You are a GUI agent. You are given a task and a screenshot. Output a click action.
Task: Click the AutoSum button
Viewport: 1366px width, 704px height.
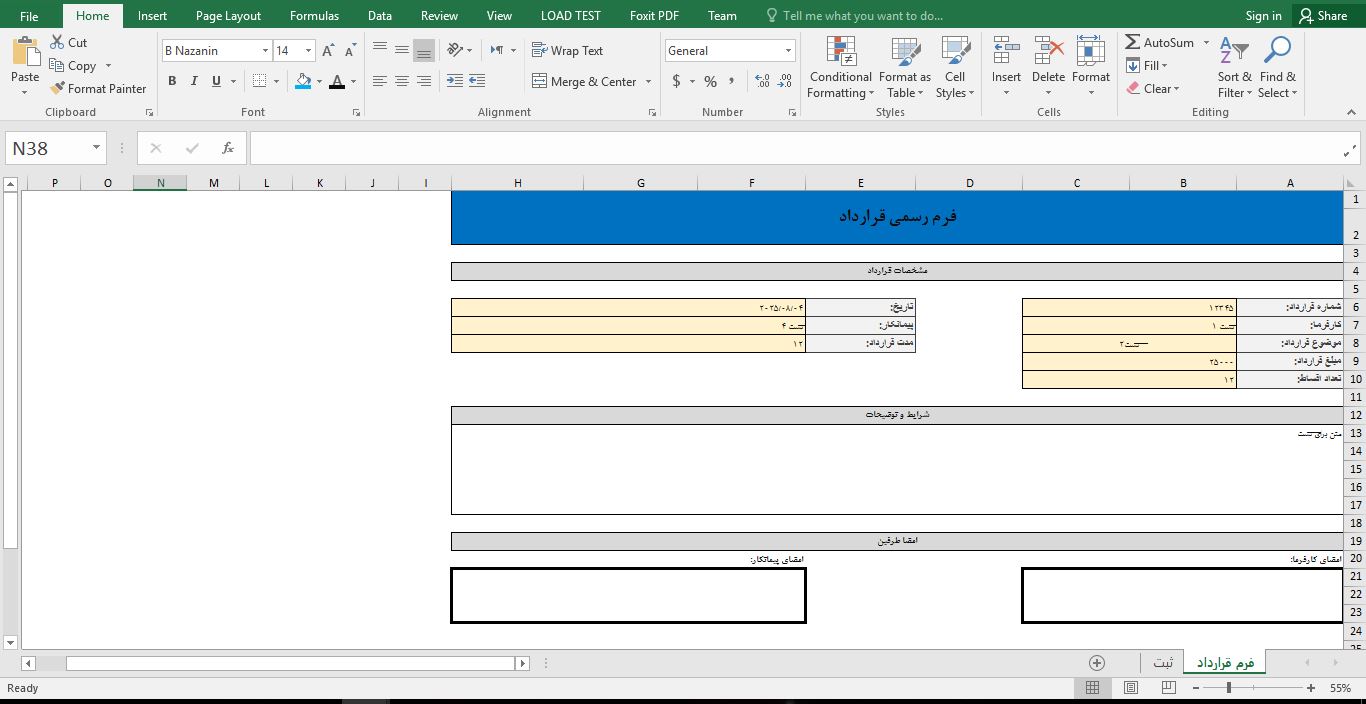pyautogui.click(x=1160, y=43)
